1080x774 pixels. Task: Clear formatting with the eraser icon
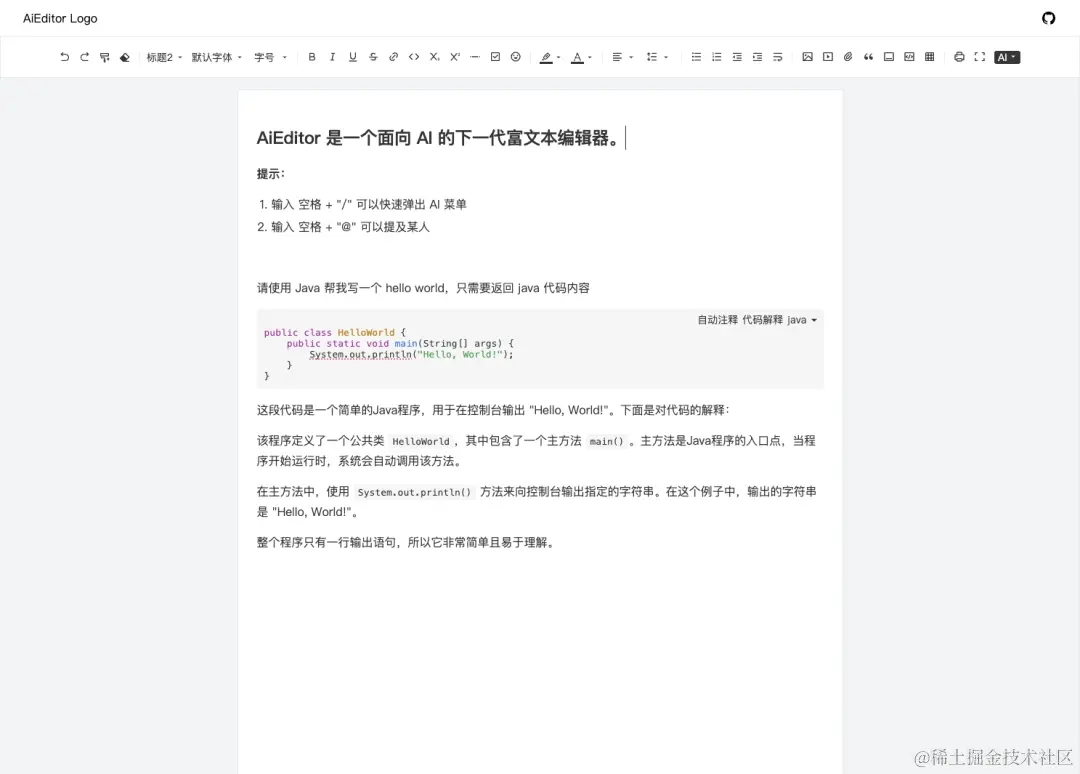[125, 57]
